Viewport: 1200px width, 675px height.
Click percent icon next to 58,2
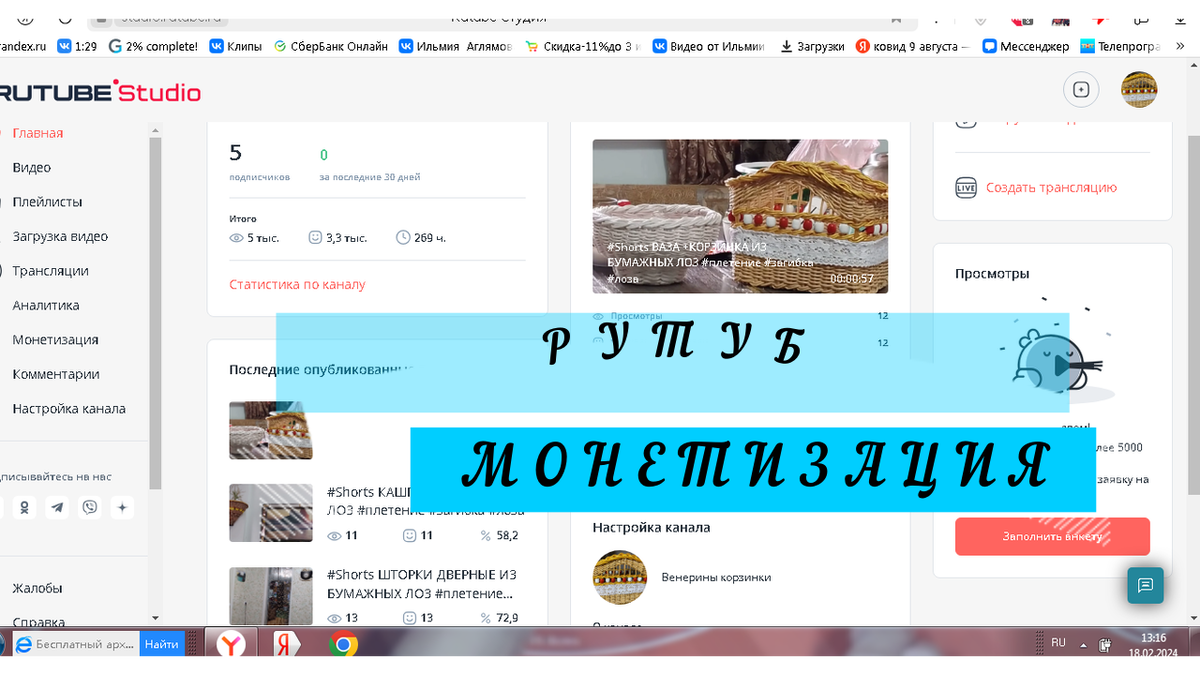click(486, 536)
